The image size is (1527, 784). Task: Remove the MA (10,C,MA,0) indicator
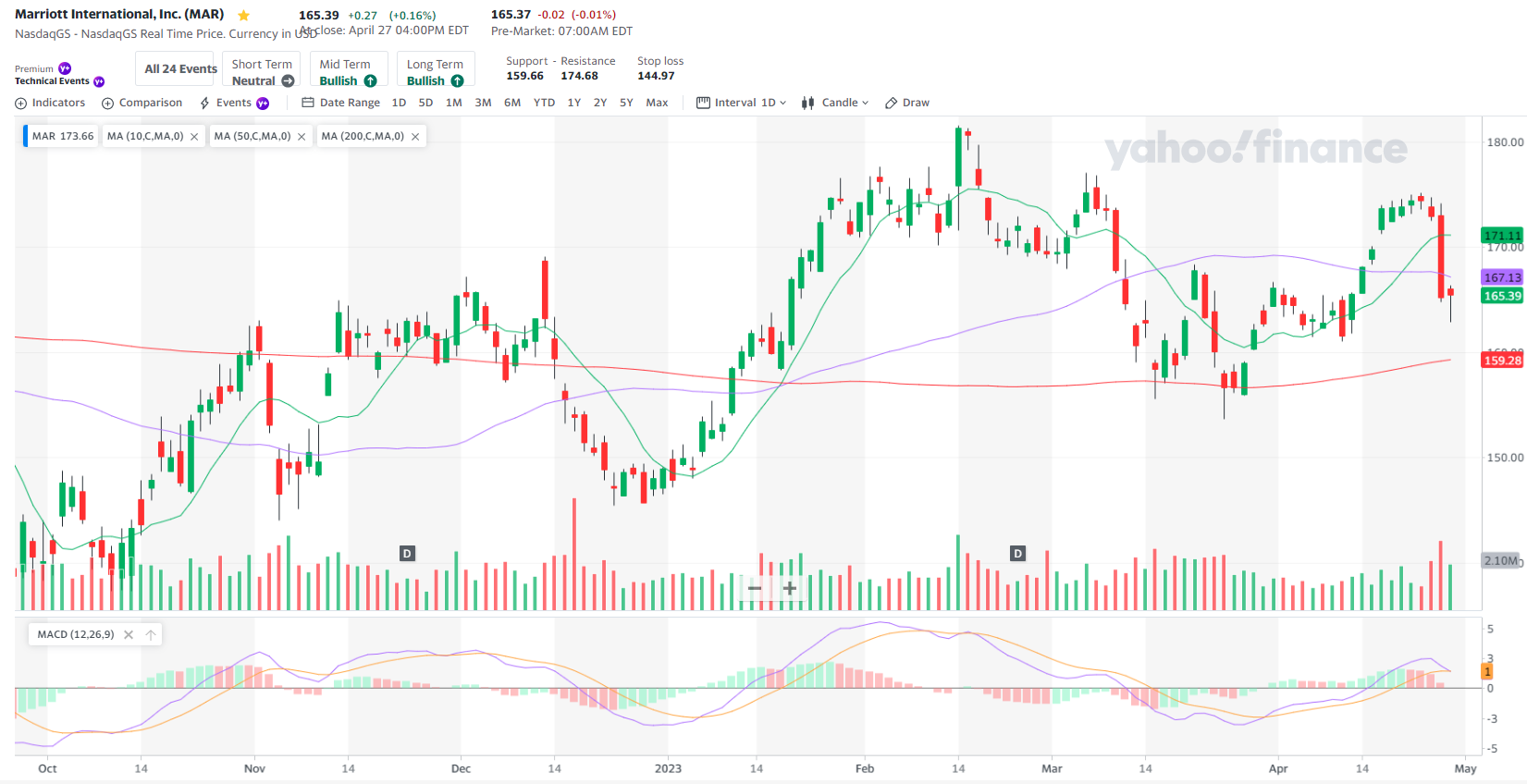pos(194,137)
